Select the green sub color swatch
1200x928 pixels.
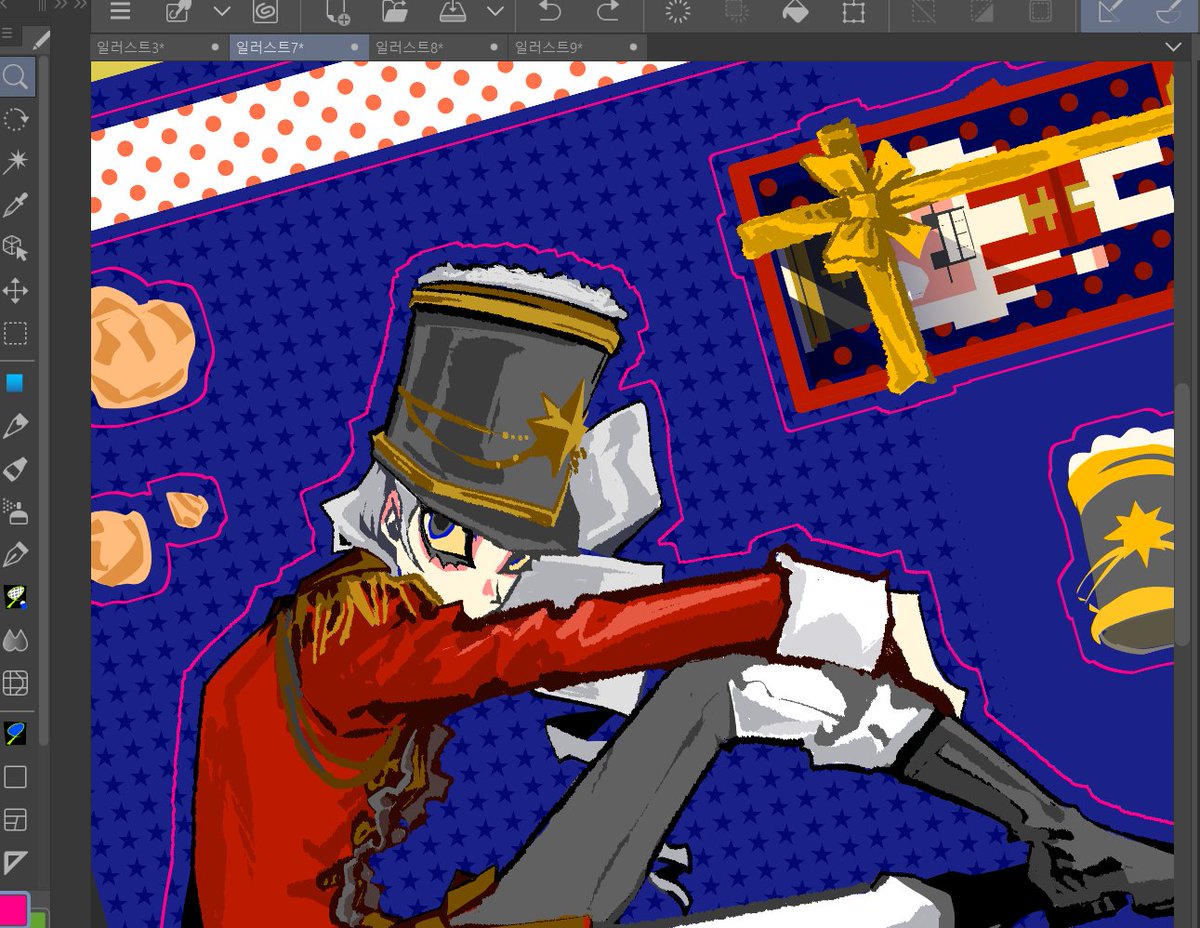click(39, 918)
